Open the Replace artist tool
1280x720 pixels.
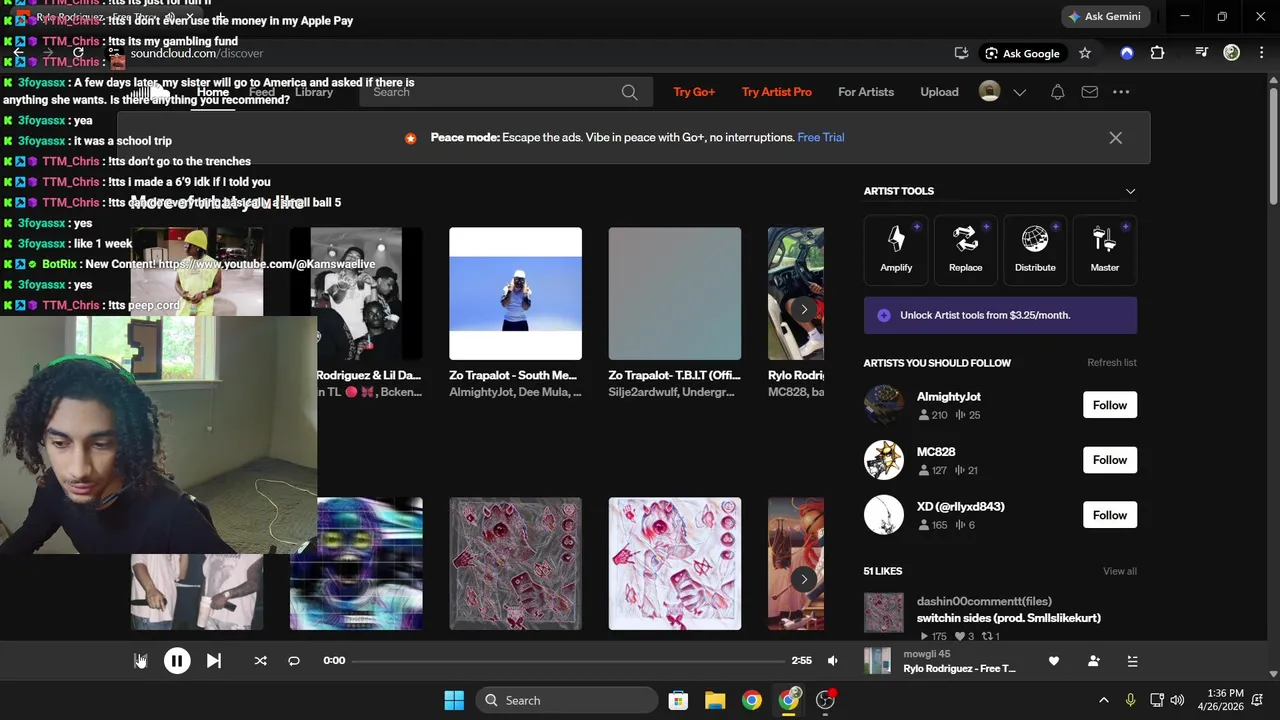(965, 249)
